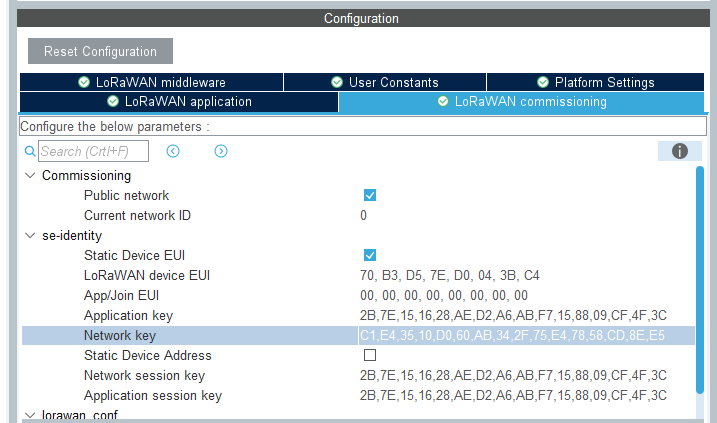Switch to the LoRaWAN application tab
Image resolution: width=717 pixels, height=423 pixels.
pyautogui.click(x=179, y=102)
